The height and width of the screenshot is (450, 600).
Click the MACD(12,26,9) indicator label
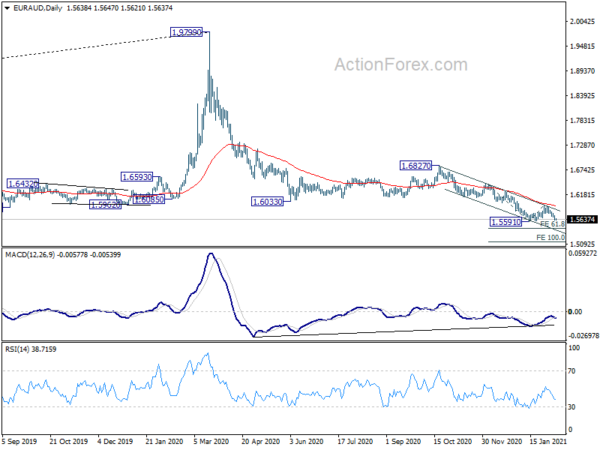tap(30, 254)
